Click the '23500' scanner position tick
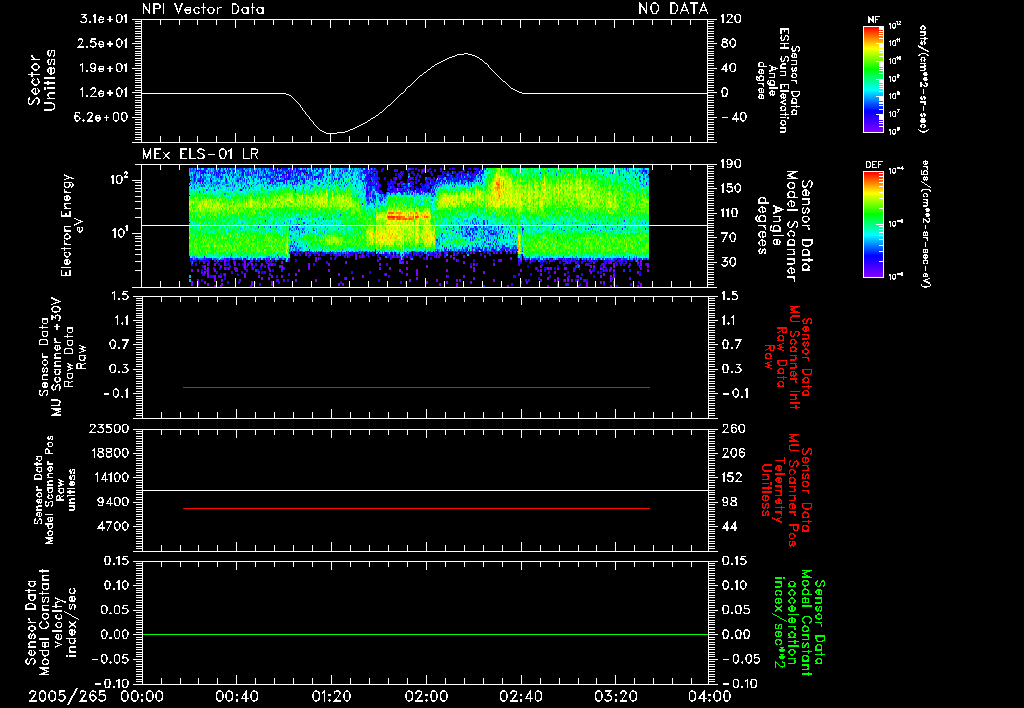Image resolution: width=1024 pixels, height=708 pixels. point(108,429)
